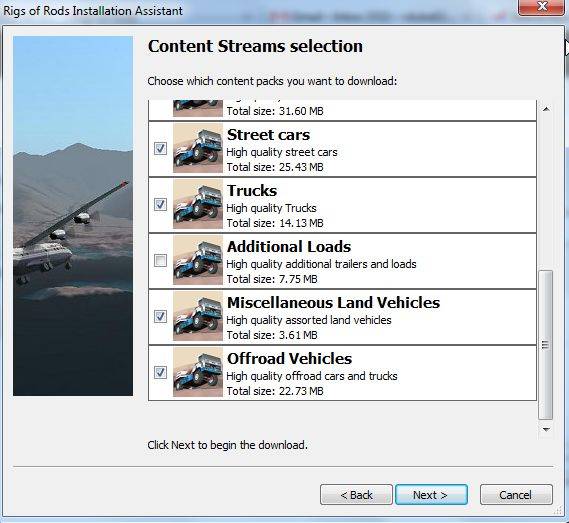Click the scrollbar up arrow
The width and height of the screenshot is (569, 523).
(x=546, y=109)
